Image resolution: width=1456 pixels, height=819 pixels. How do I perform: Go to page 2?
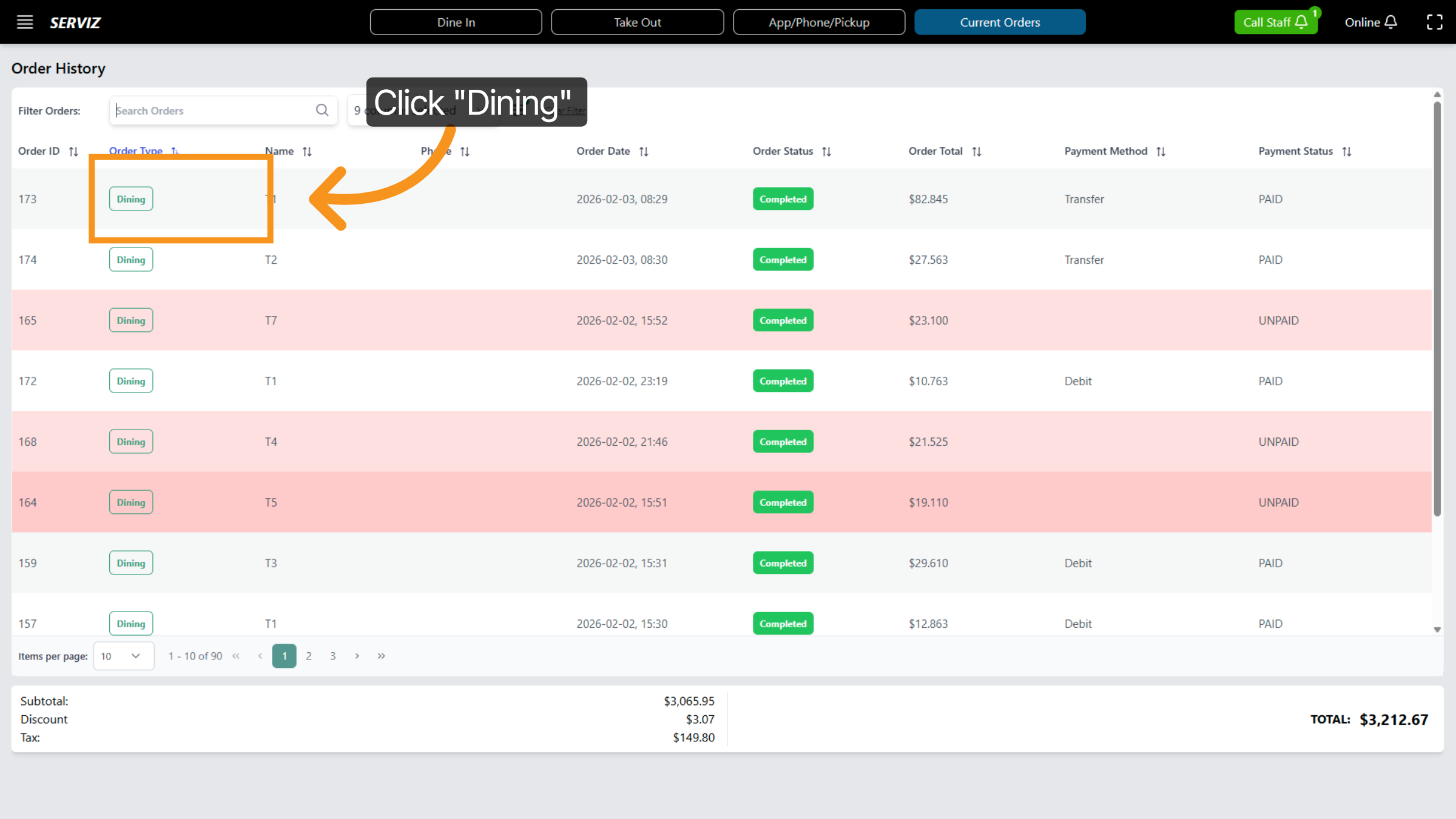[309, 656]
